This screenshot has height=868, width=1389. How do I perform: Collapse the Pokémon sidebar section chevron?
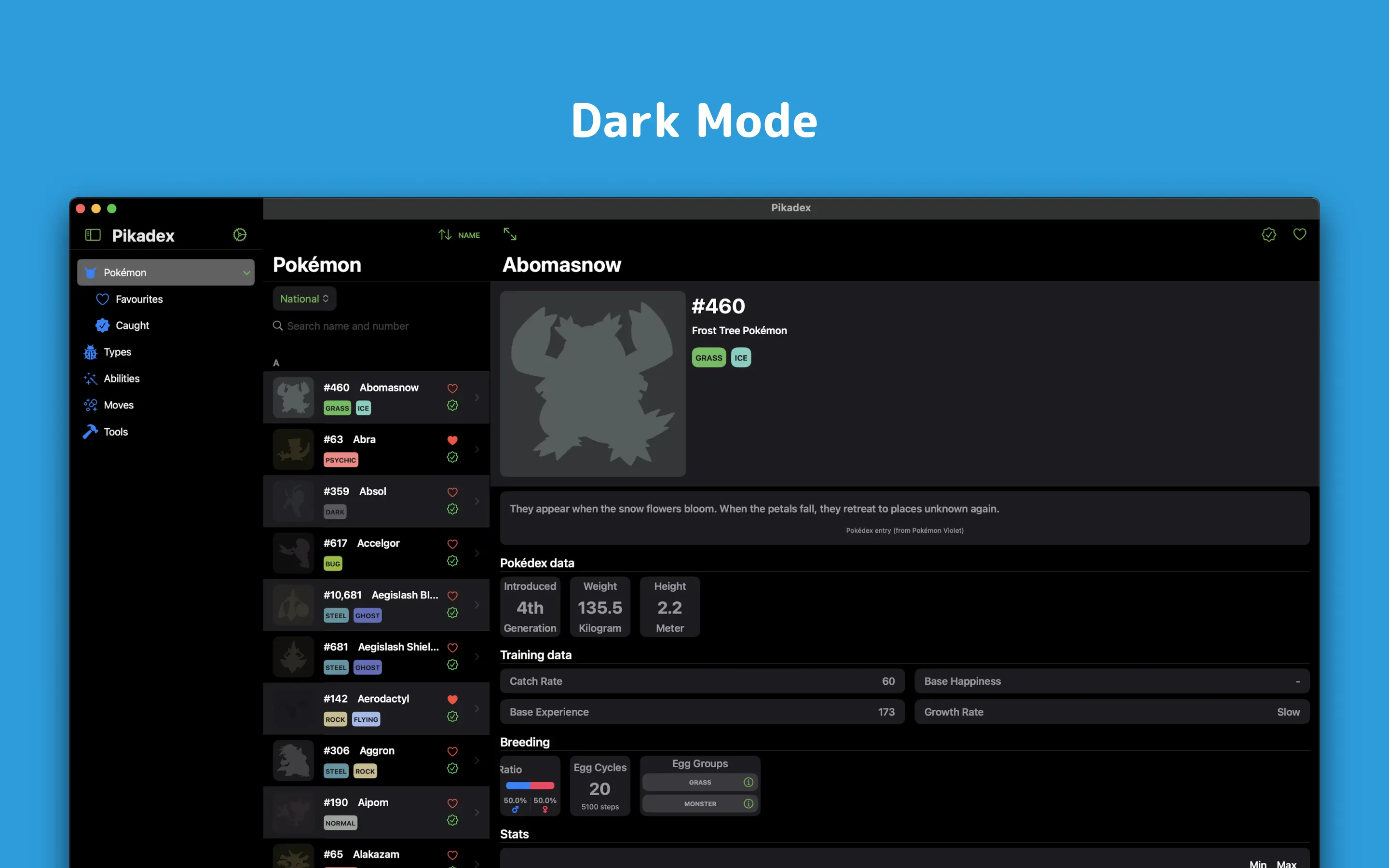click(x=246, y=272)
